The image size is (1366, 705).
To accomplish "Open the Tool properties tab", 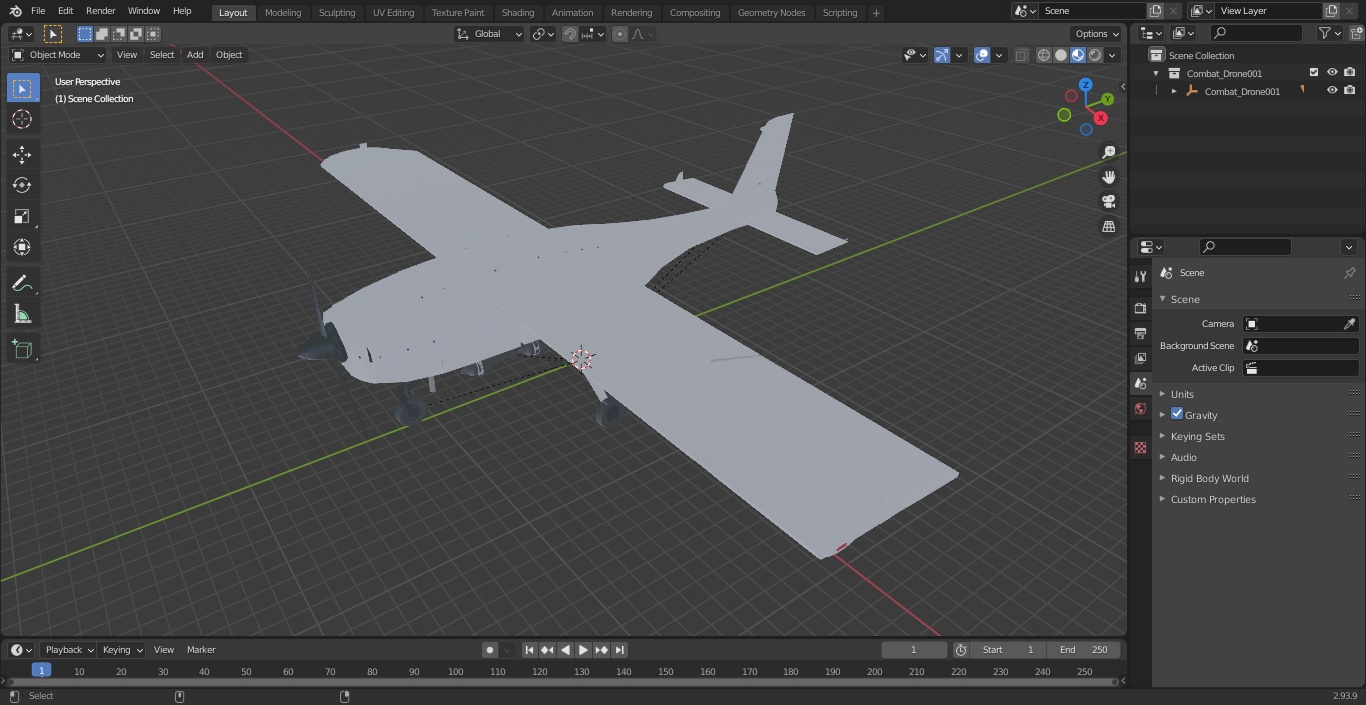I will pos(1140,277).
